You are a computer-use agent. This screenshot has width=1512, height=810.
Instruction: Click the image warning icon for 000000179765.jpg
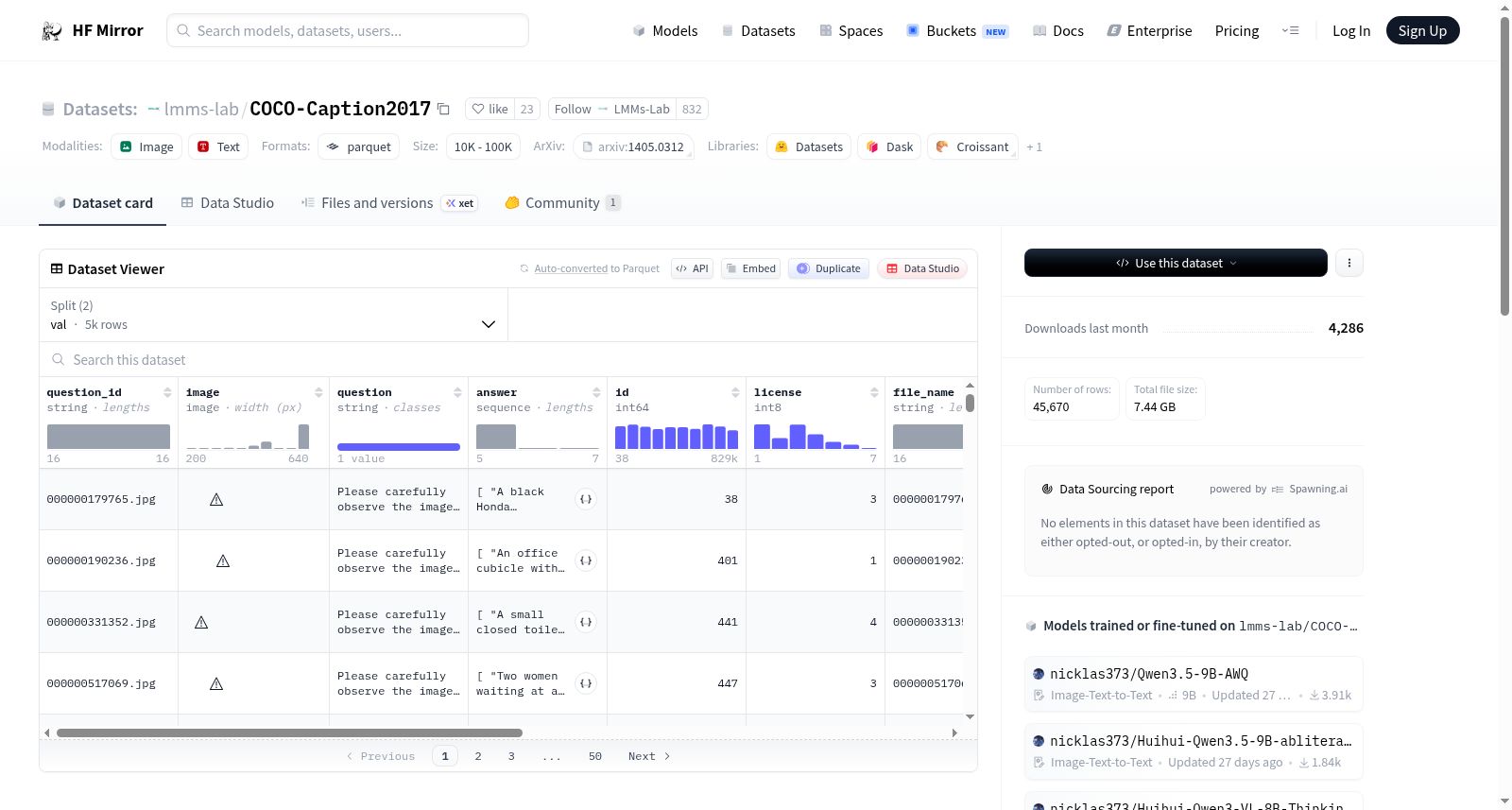pos(216,499)
